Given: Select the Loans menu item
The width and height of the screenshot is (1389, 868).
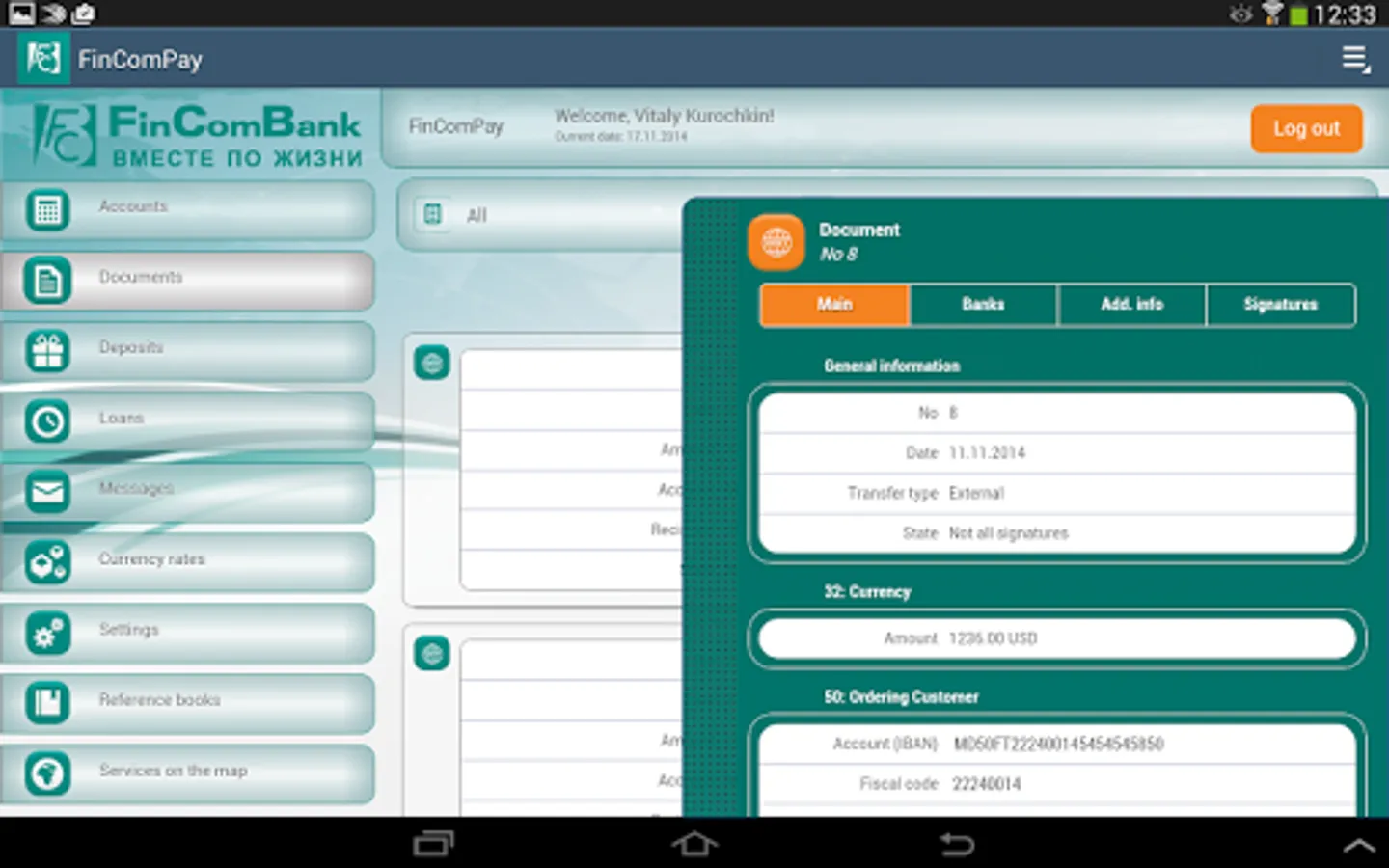Looking at the screenshot, I should pyautogui.click(x=187, y=421).
